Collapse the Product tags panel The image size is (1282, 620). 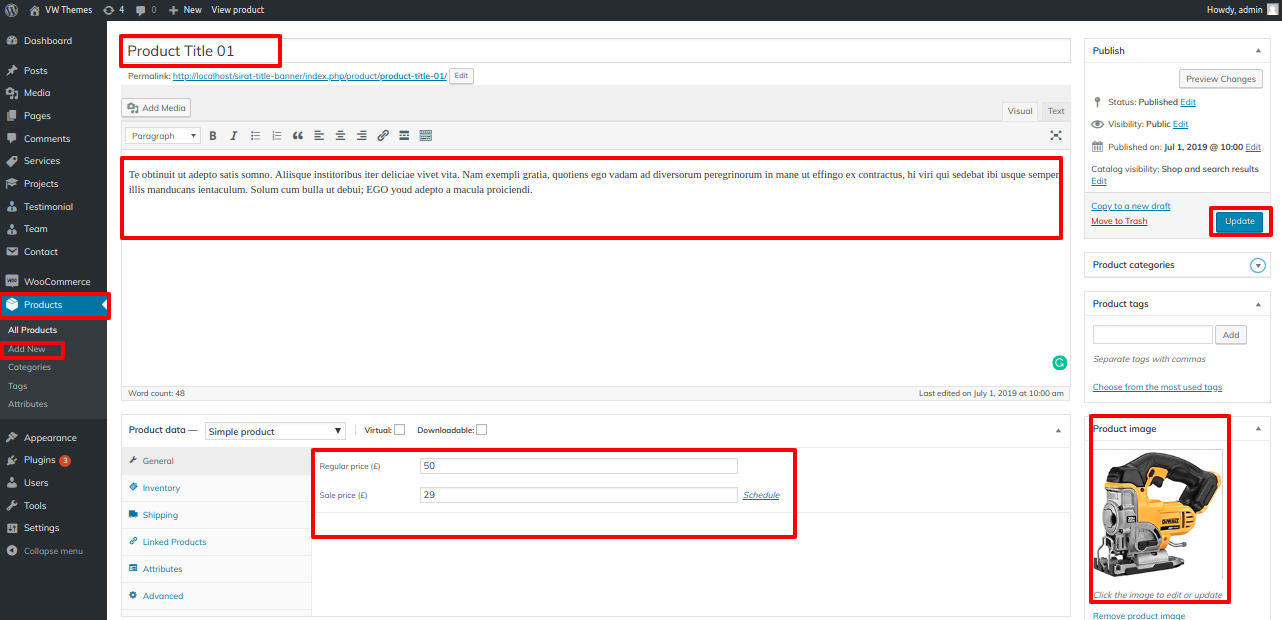click(1258, 304)
